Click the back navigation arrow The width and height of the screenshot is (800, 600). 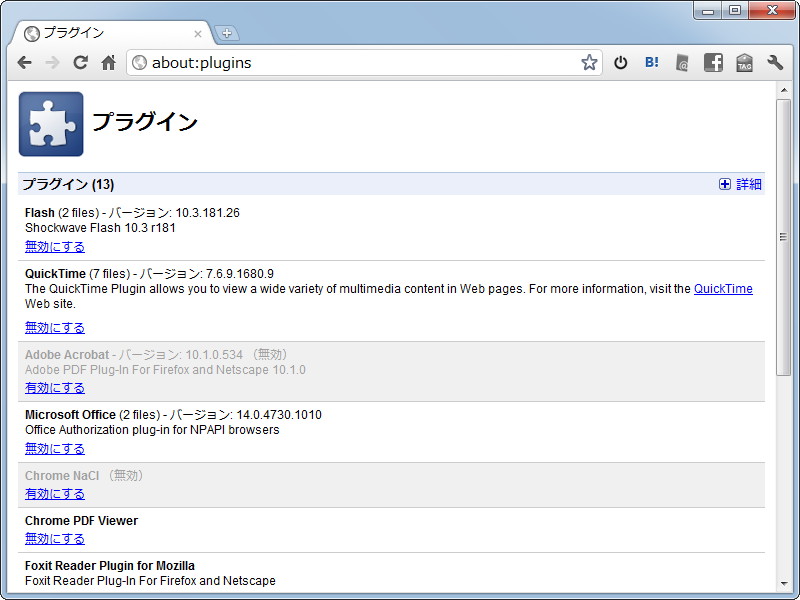pos(24,62)
